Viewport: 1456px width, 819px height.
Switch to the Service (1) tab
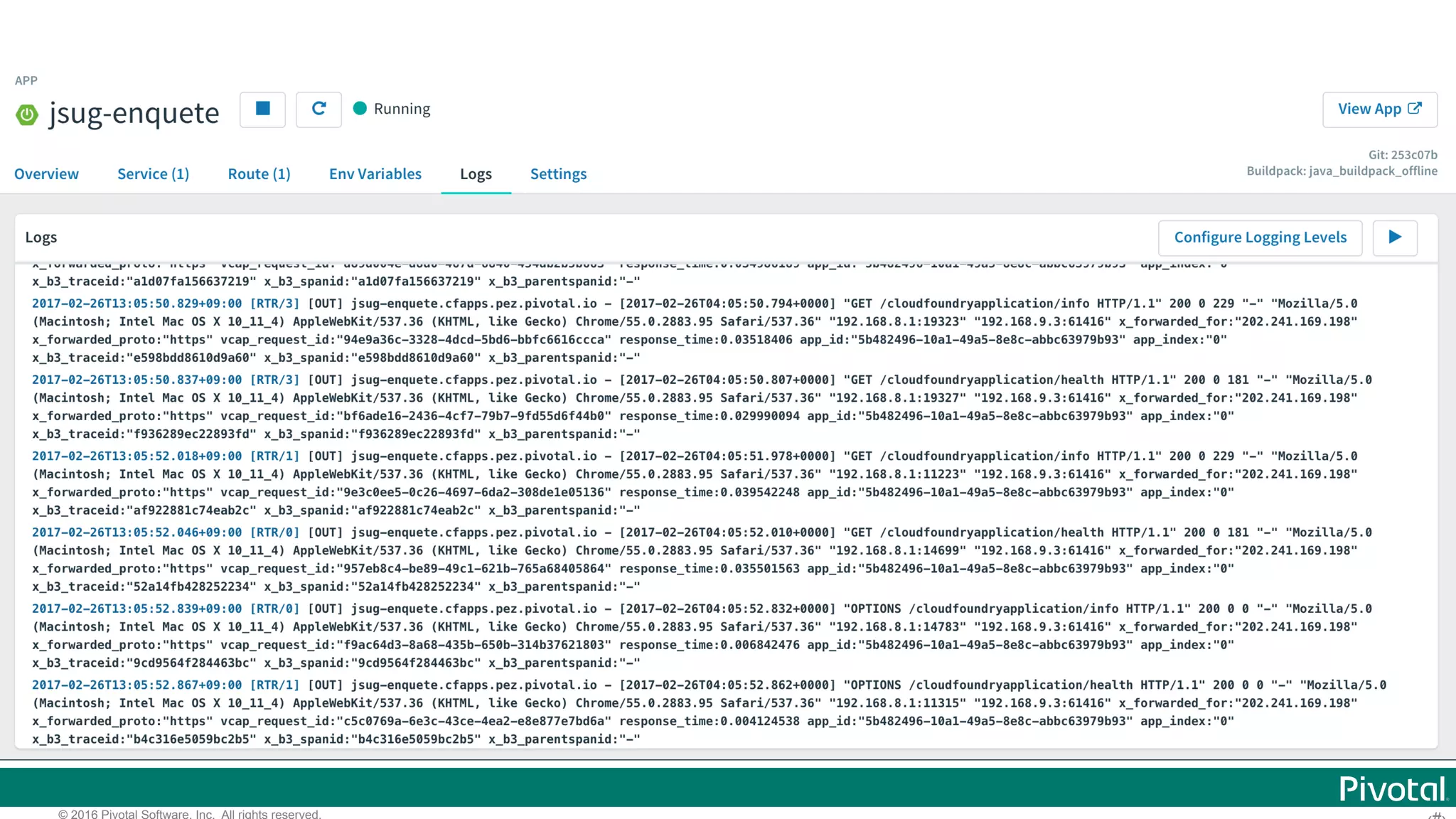[153, 174]
